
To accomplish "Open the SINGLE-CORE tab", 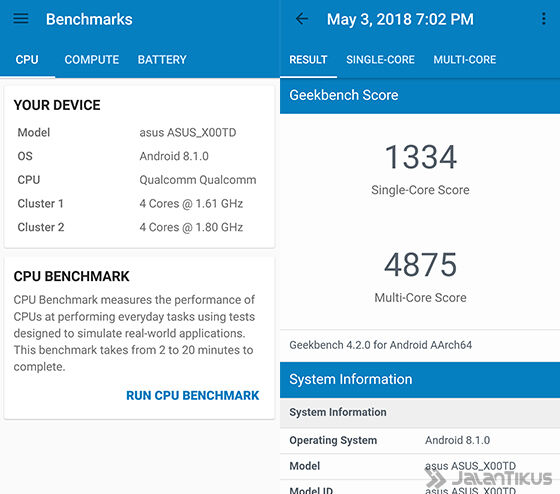I will [380, 60].
